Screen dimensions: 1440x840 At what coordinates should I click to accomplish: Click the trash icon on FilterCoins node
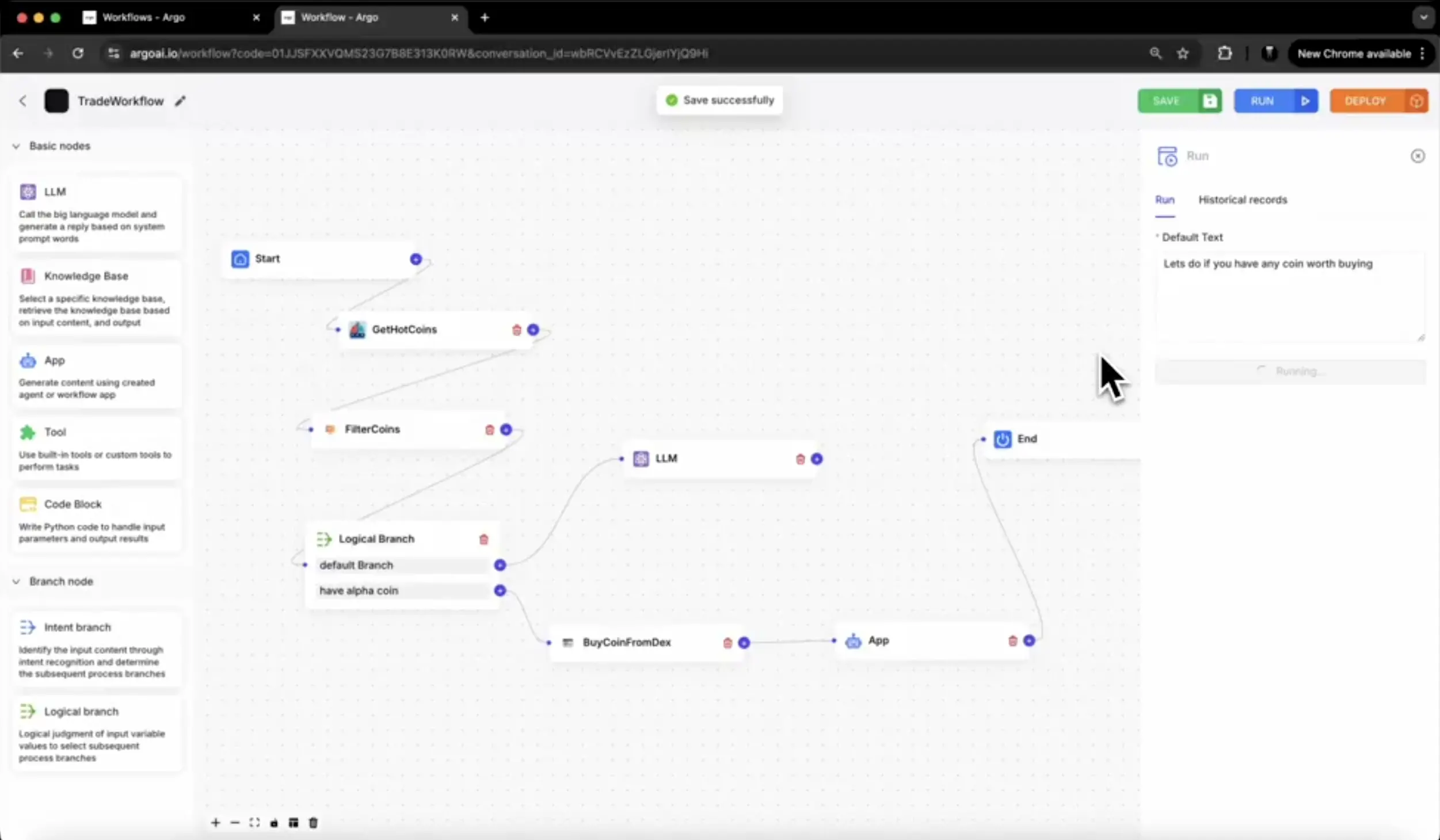489,430
